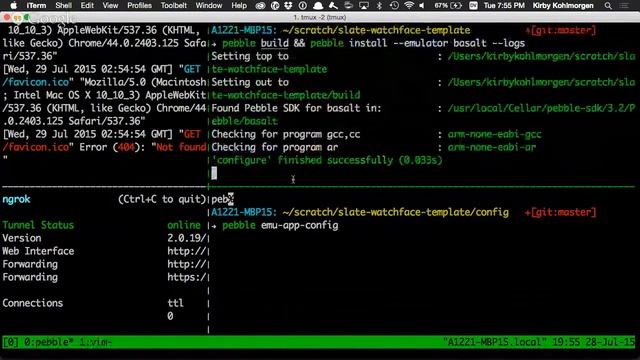Open the AirPlay display menu

(363, 5)
